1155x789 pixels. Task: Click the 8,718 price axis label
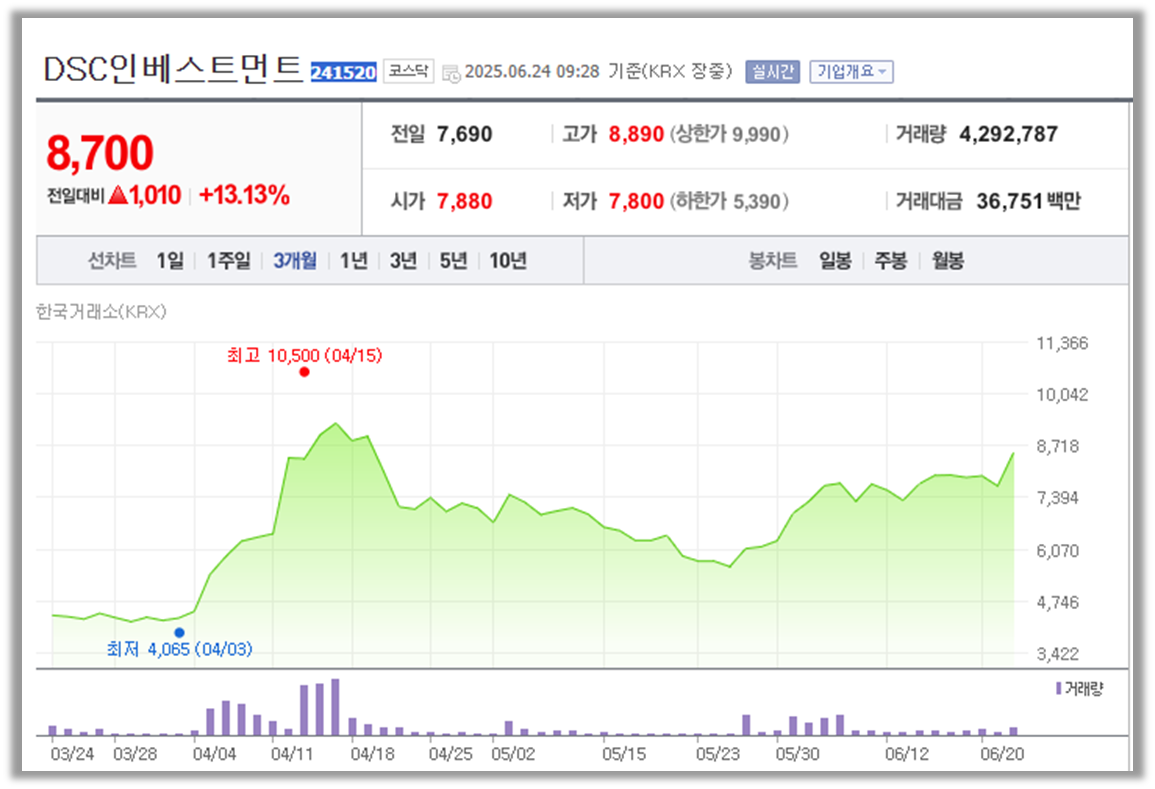1057,446
